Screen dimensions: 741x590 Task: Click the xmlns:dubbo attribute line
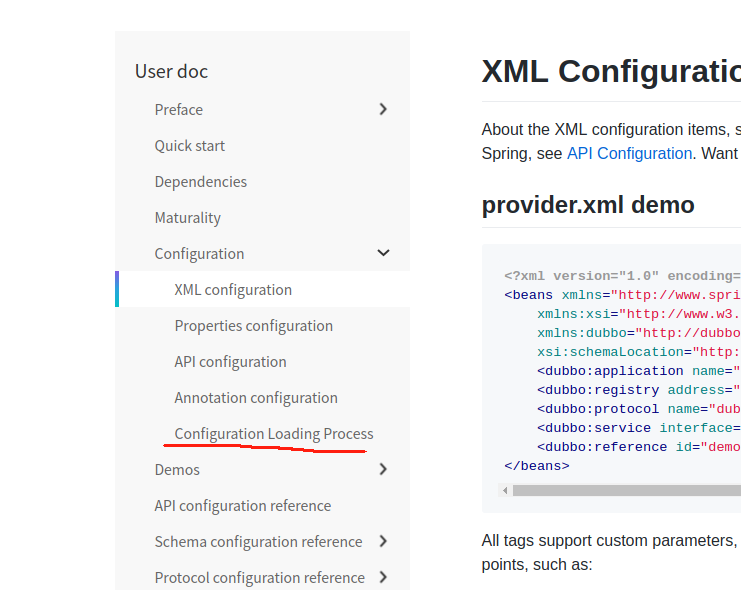[638, 333]
